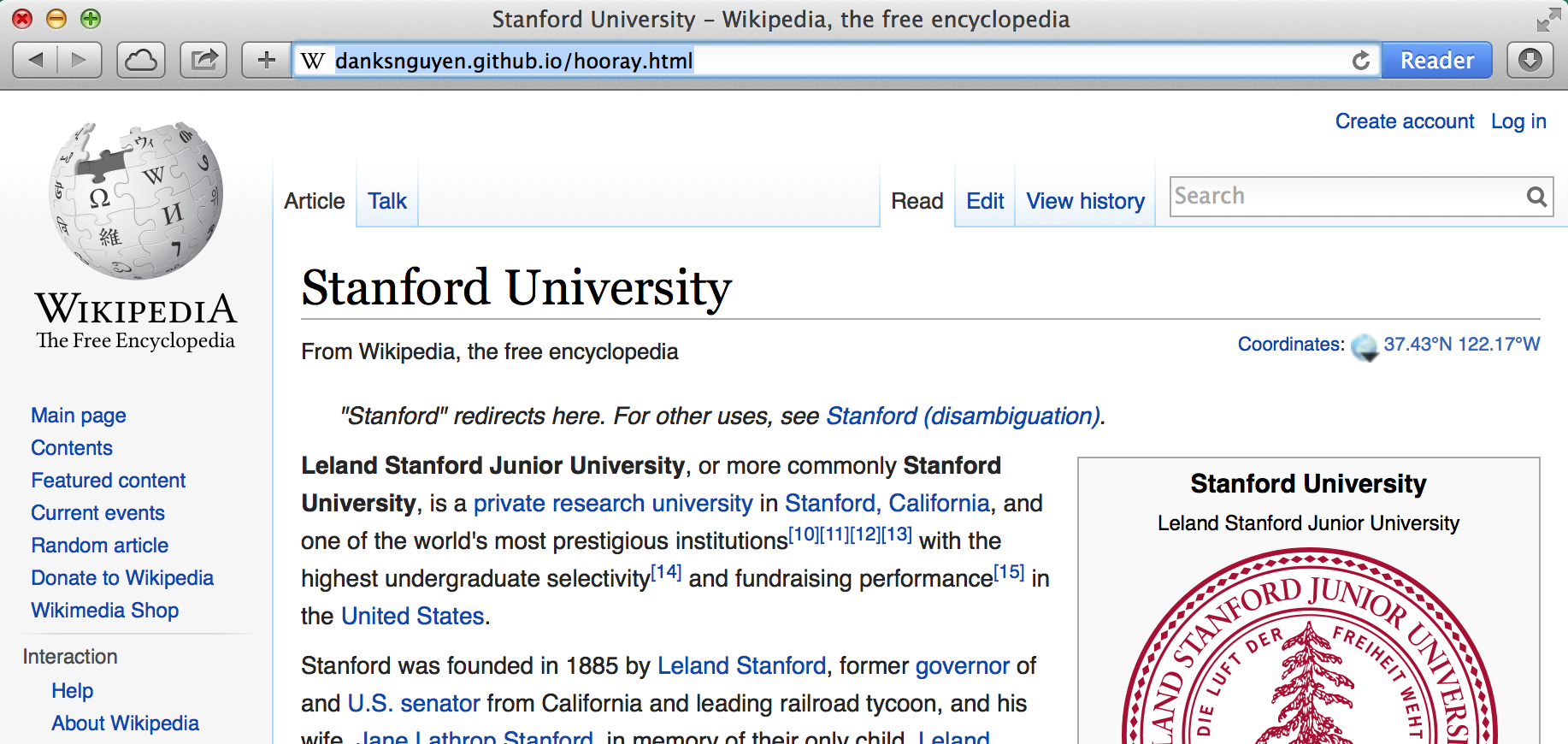Follow the U.S. senator link

(414, 704)
